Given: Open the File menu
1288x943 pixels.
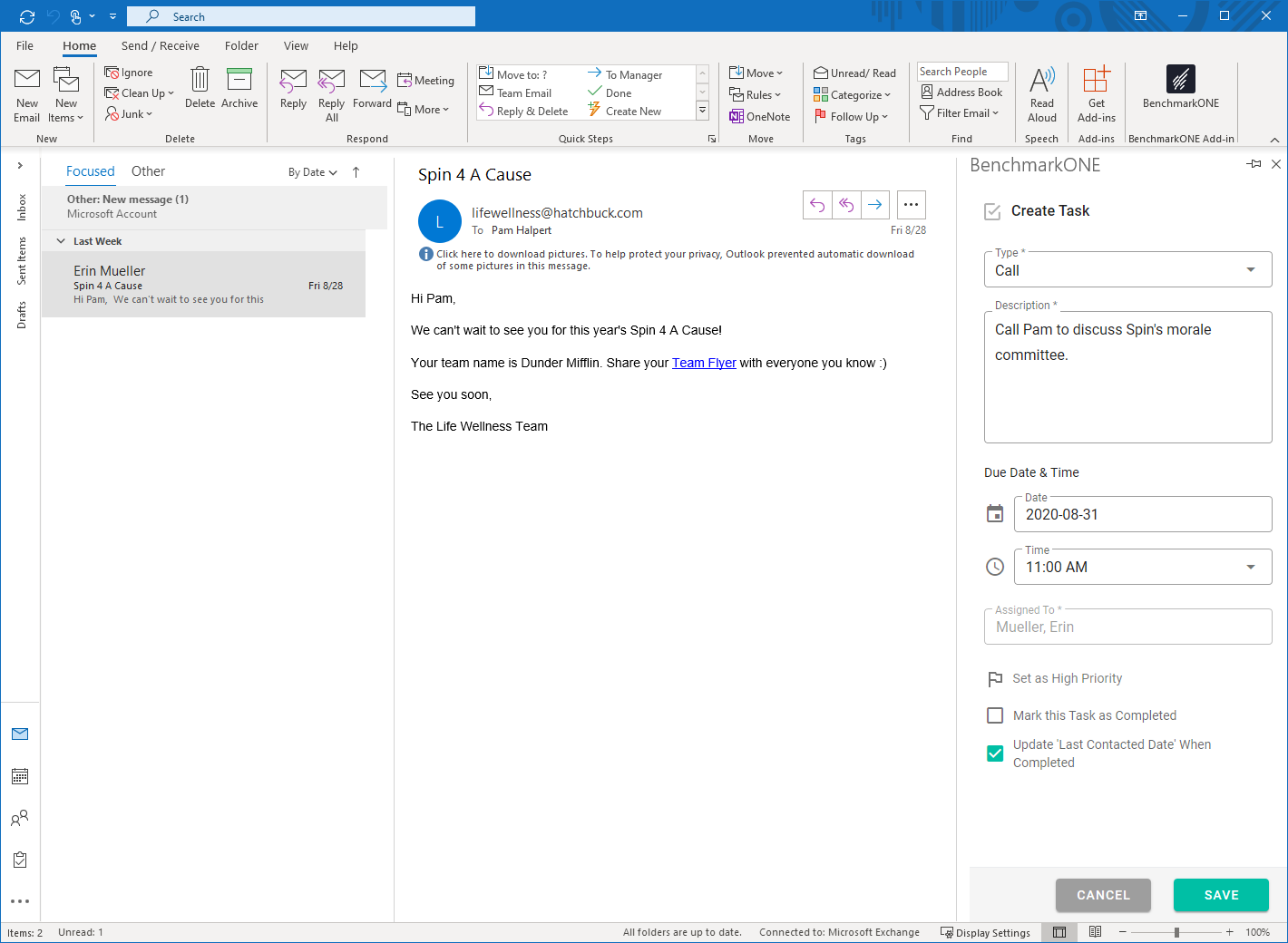Looking at the screenshot, I should click(25, 45).
